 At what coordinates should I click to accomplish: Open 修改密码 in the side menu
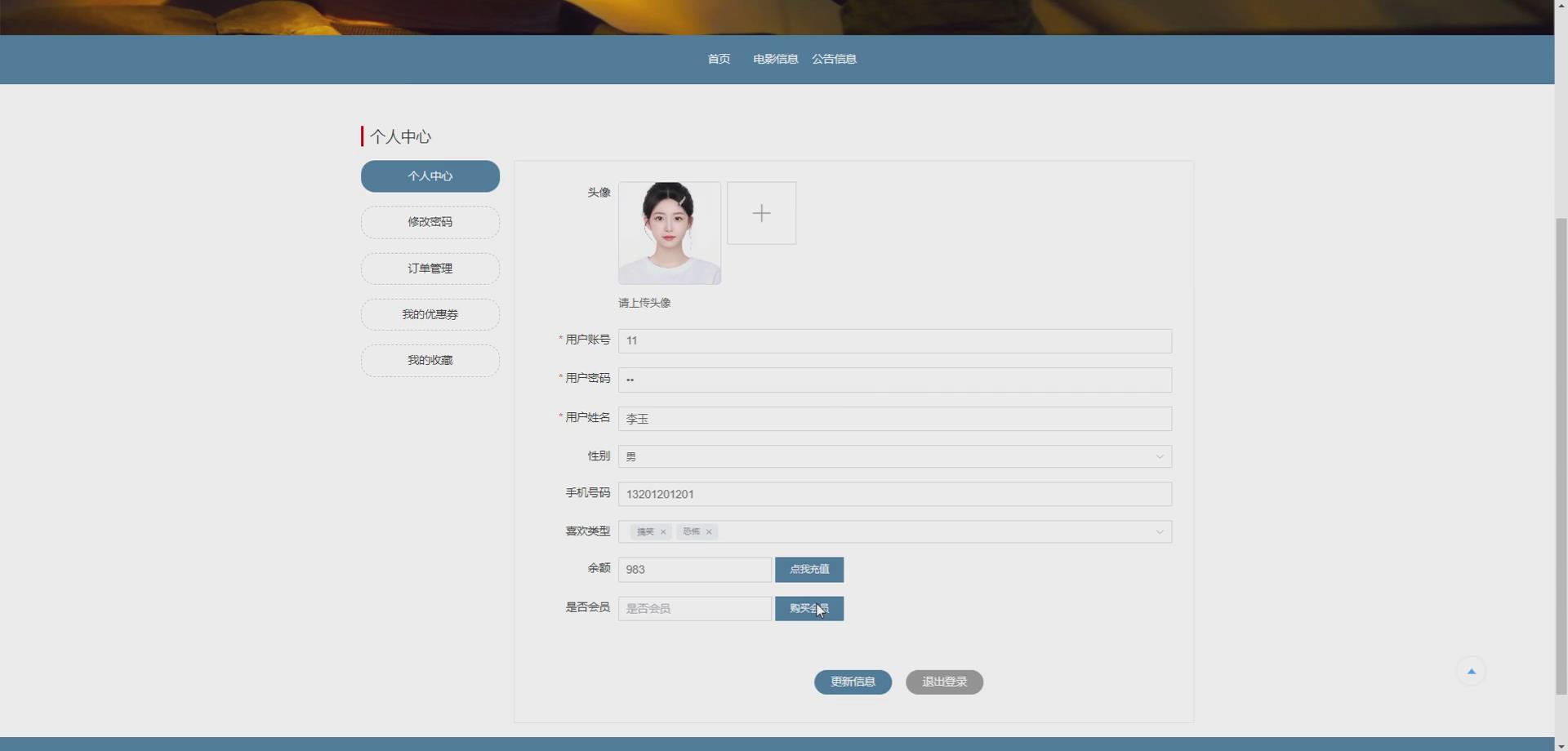click(430, 222)
